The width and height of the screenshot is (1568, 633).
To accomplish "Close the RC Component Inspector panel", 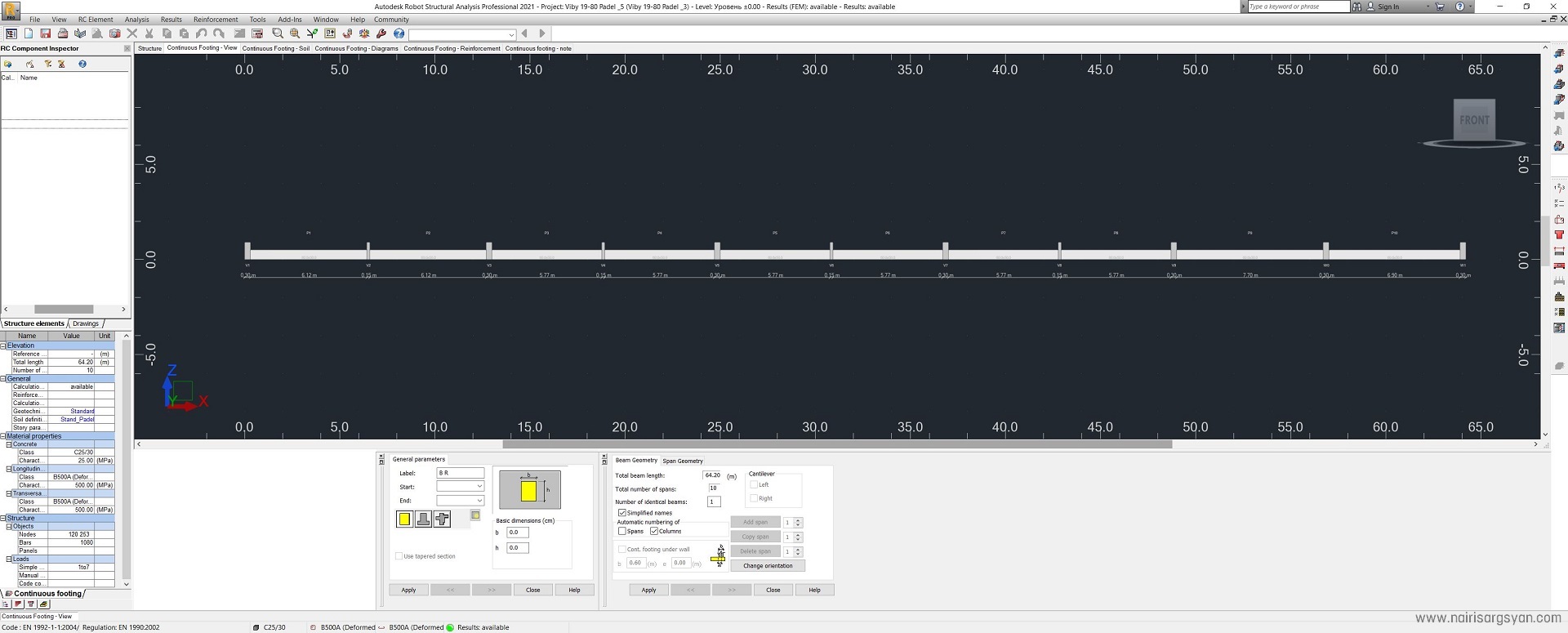I will (x=127, y=48).
